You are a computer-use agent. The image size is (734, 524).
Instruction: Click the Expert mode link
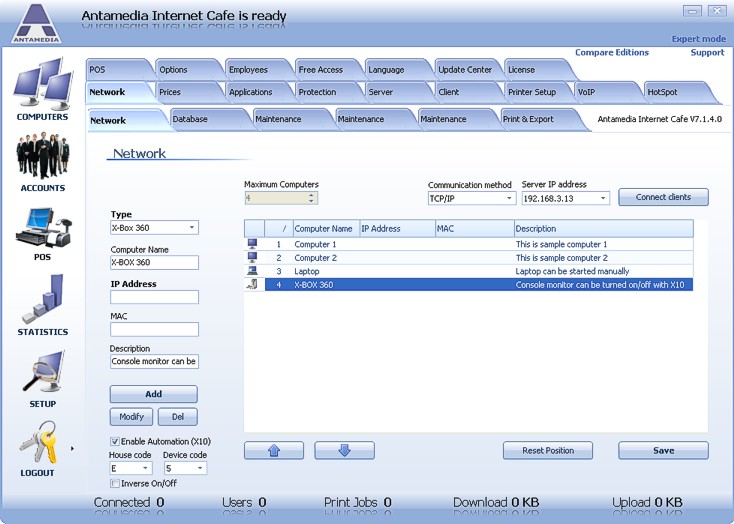coord(699,39)
